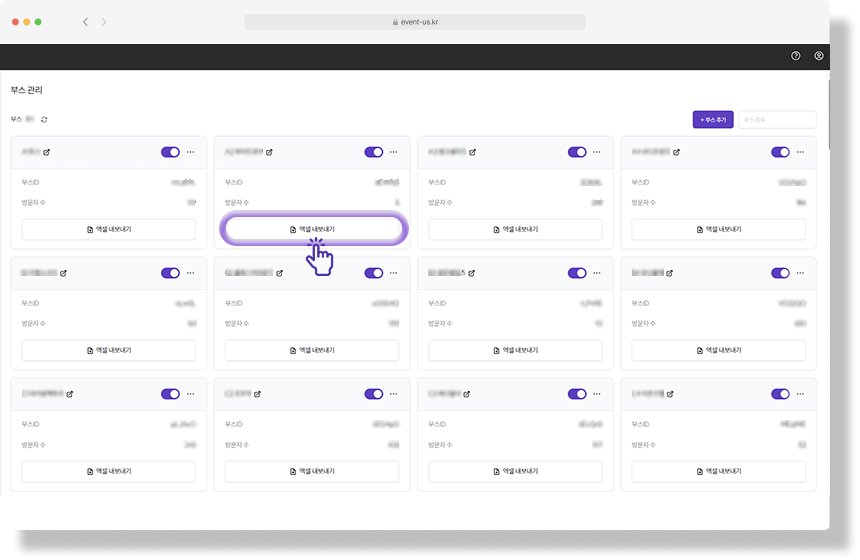Open the user account profile icon
Screen dimensions: 860x560
click(x=818, y=56)
